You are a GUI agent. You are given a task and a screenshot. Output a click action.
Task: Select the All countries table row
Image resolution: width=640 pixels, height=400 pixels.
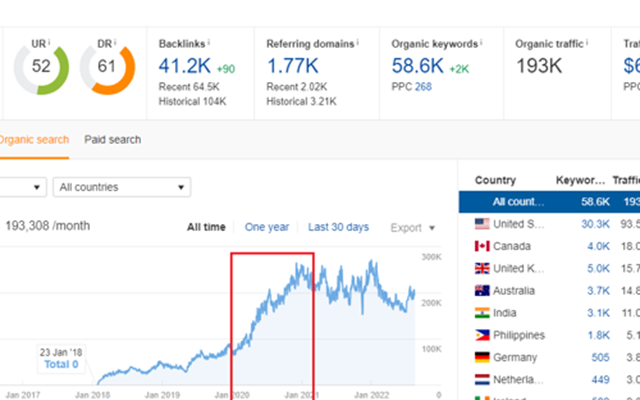point(549,202)
